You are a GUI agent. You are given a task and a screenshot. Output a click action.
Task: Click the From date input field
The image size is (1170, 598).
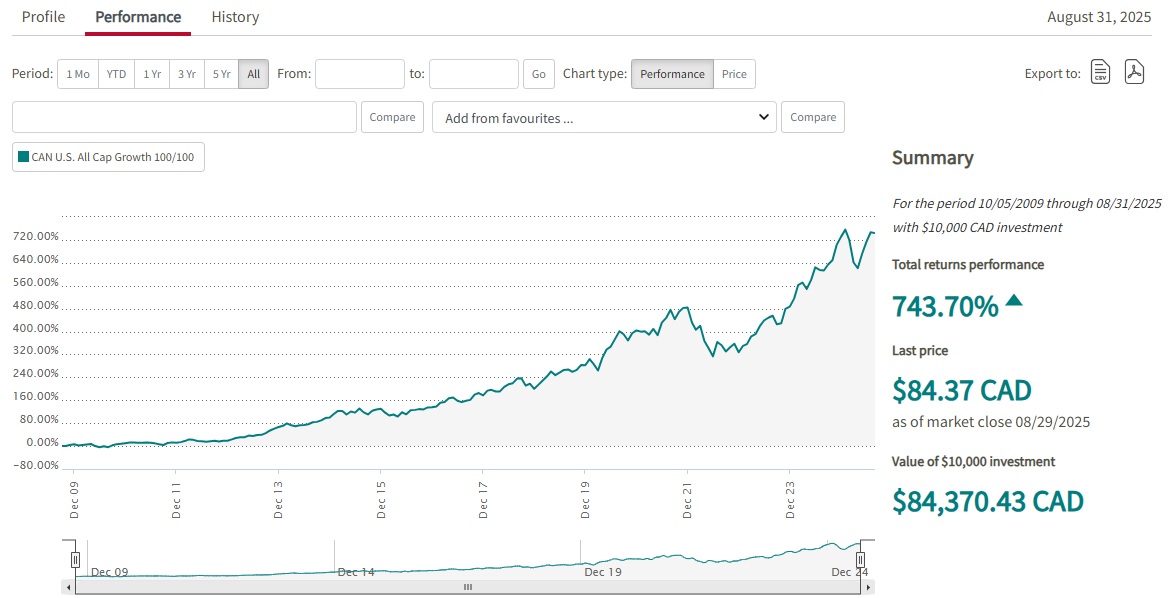click(359, 74)
